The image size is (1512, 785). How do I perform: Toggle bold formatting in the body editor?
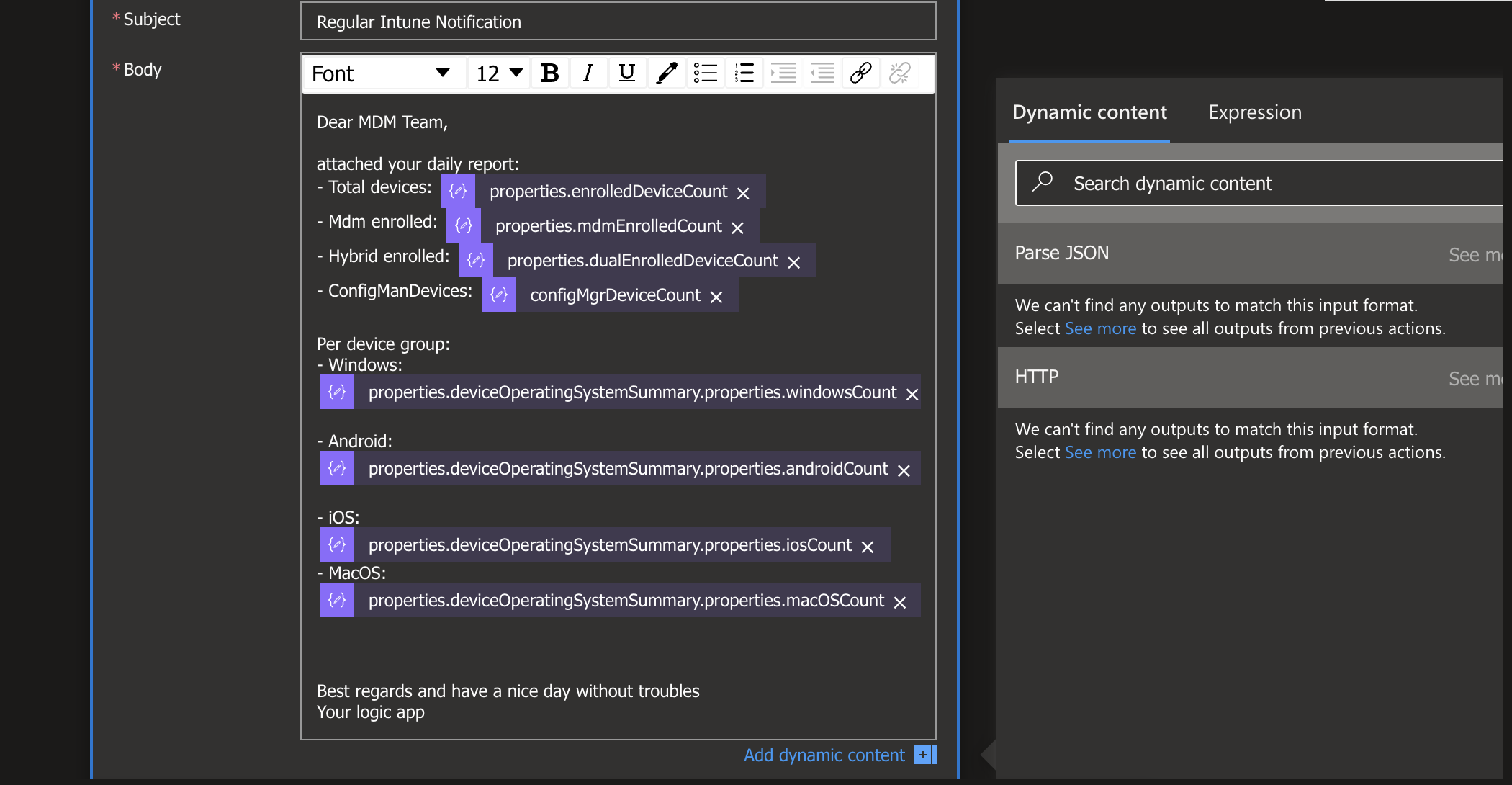549,73
